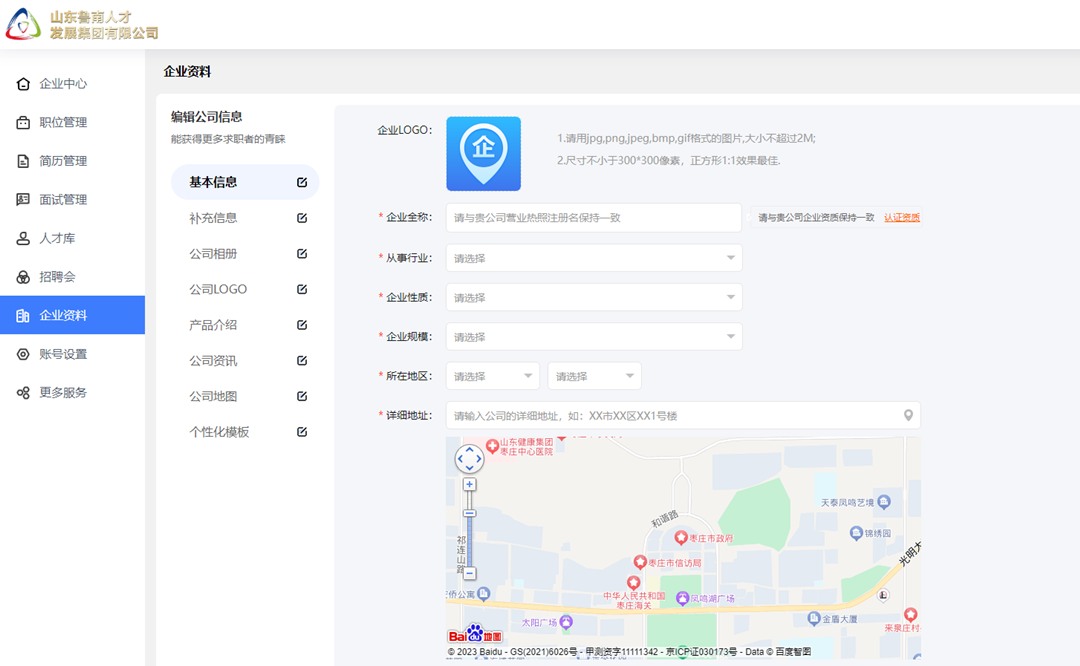Screen dimensions: 1080x666
Task: Open the 从事行业 dropdown
Action: pos(594,258)
